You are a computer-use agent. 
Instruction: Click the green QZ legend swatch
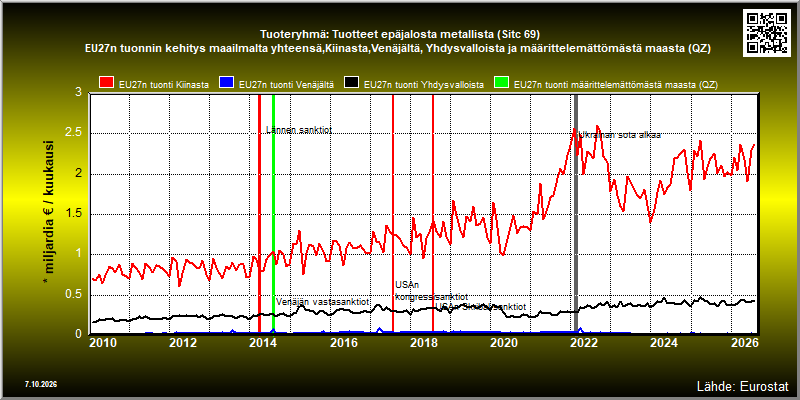(502, 82)
